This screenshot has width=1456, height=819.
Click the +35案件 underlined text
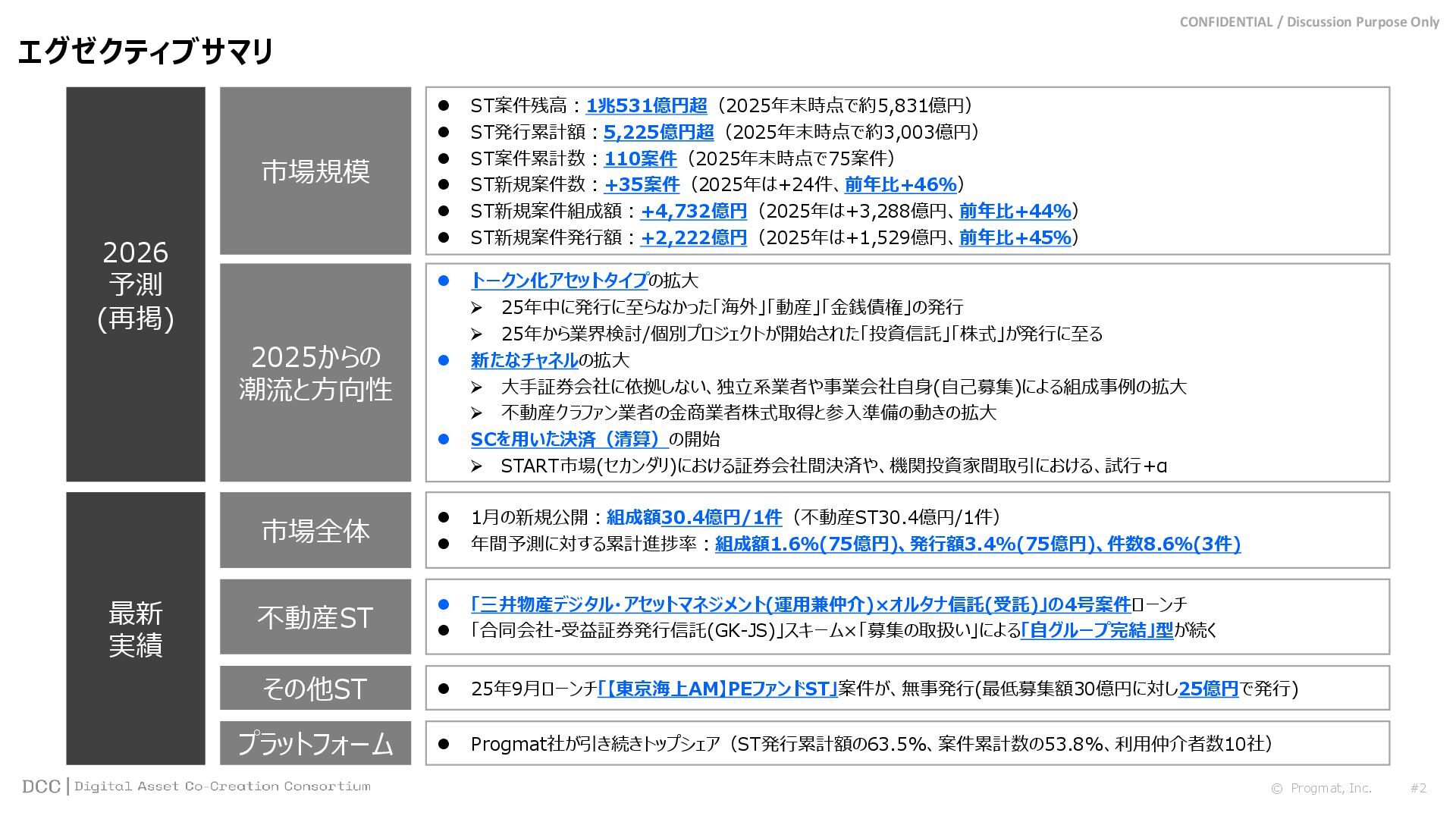coord(642,184)
